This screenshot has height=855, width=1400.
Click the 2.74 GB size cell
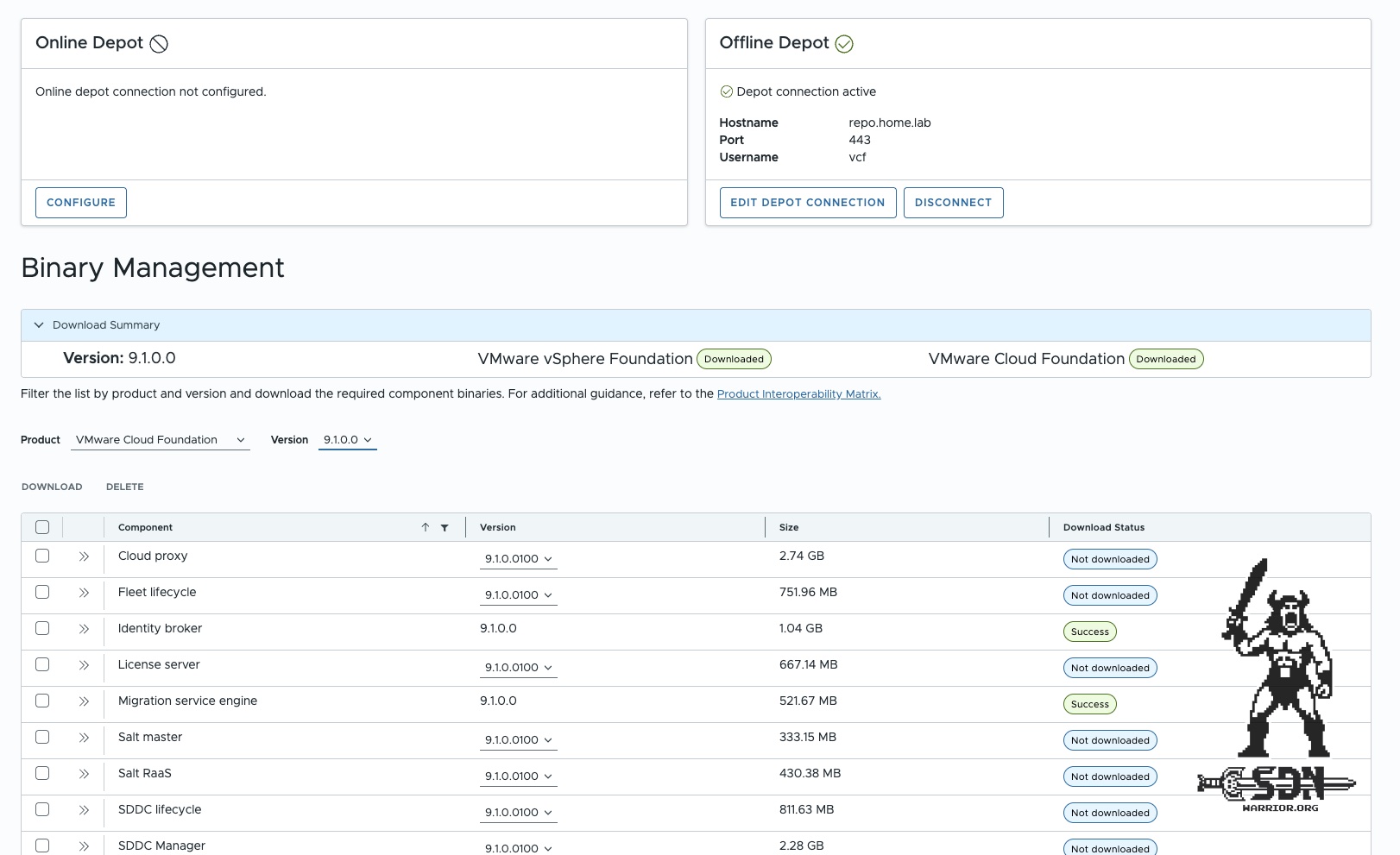[x=802, y=556]
